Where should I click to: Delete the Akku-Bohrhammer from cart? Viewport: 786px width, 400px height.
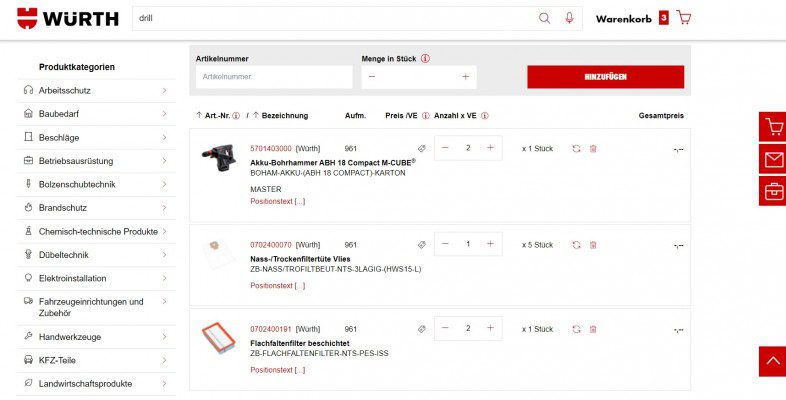coord(593,148)
